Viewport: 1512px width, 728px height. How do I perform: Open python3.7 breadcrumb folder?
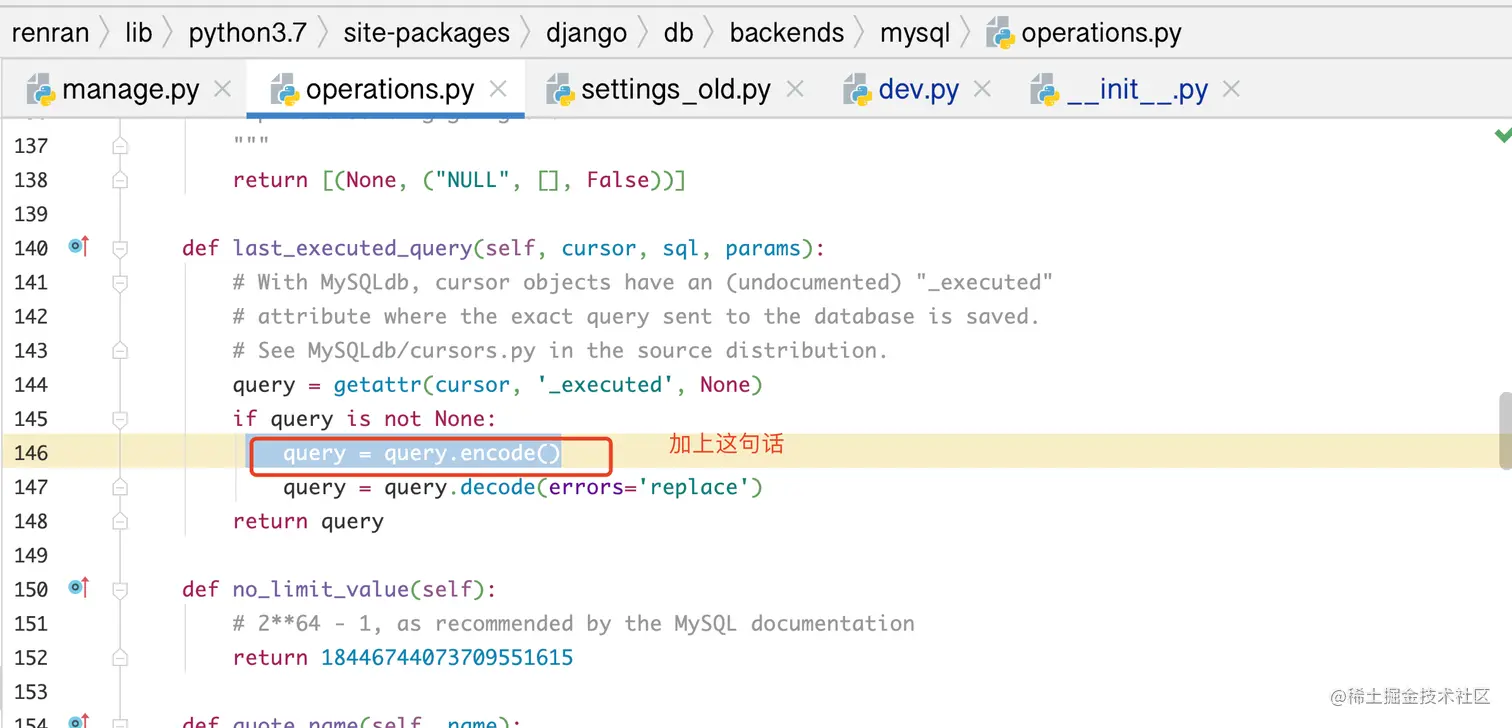click(x=247, y=33)
